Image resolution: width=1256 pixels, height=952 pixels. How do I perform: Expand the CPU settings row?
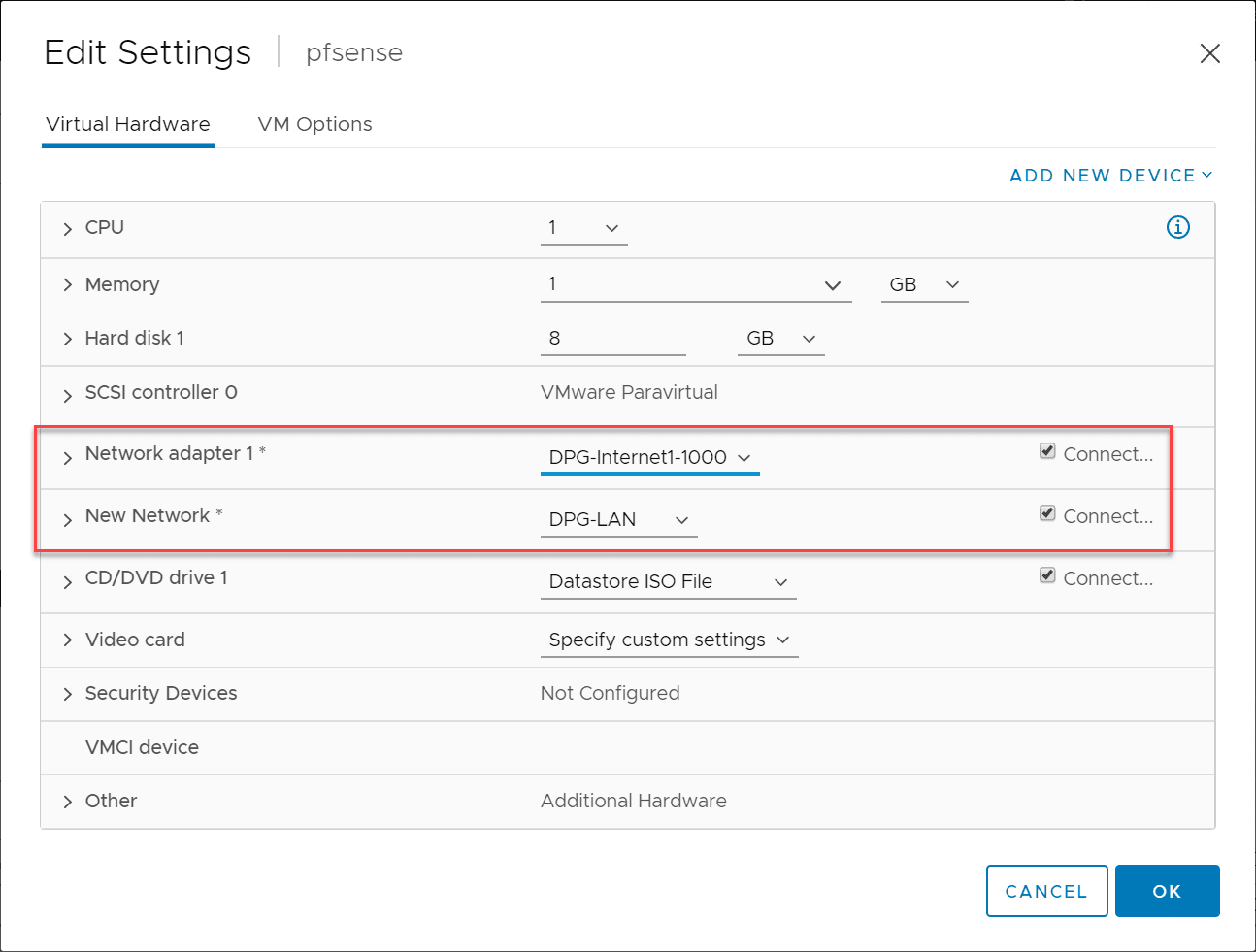click(x=68, y=229)
